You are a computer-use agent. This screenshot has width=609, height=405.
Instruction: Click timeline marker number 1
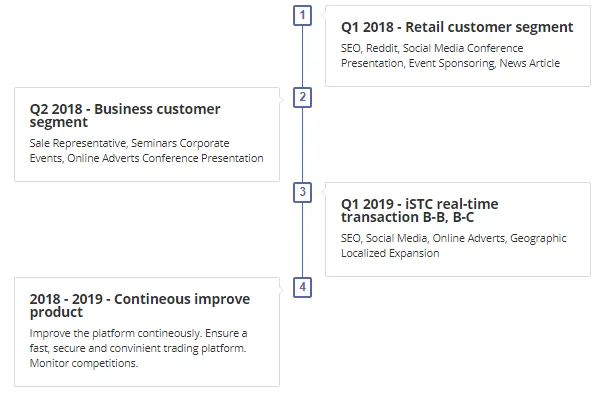point(302,16)
